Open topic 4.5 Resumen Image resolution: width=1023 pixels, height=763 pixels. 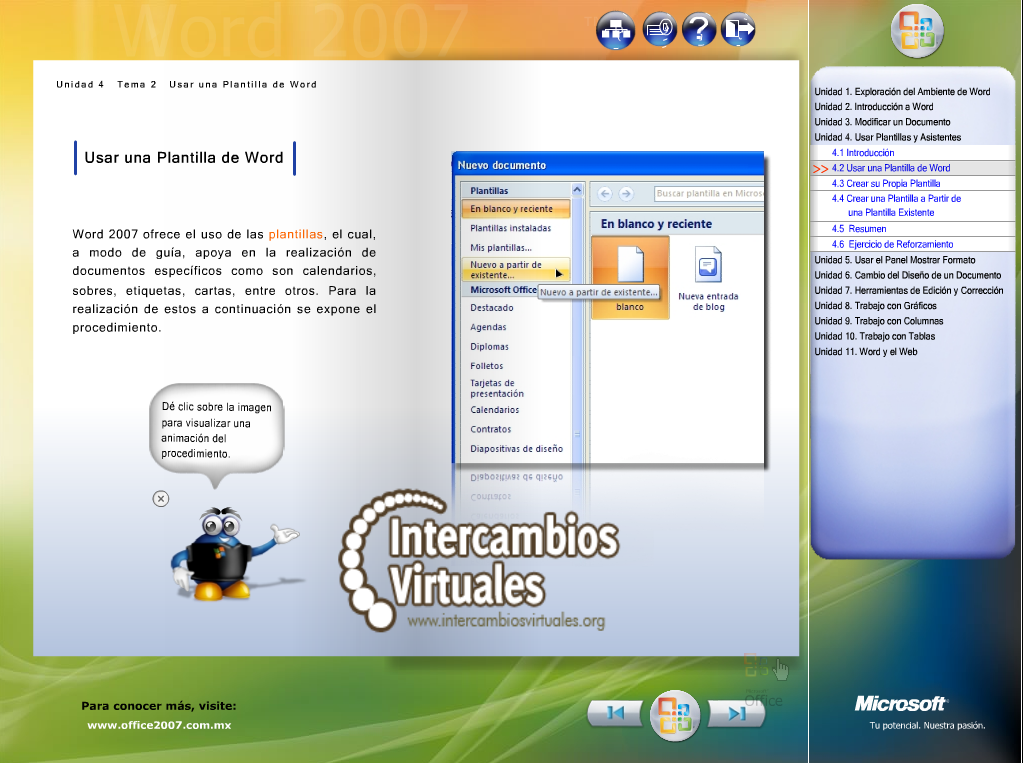point(859,229)
